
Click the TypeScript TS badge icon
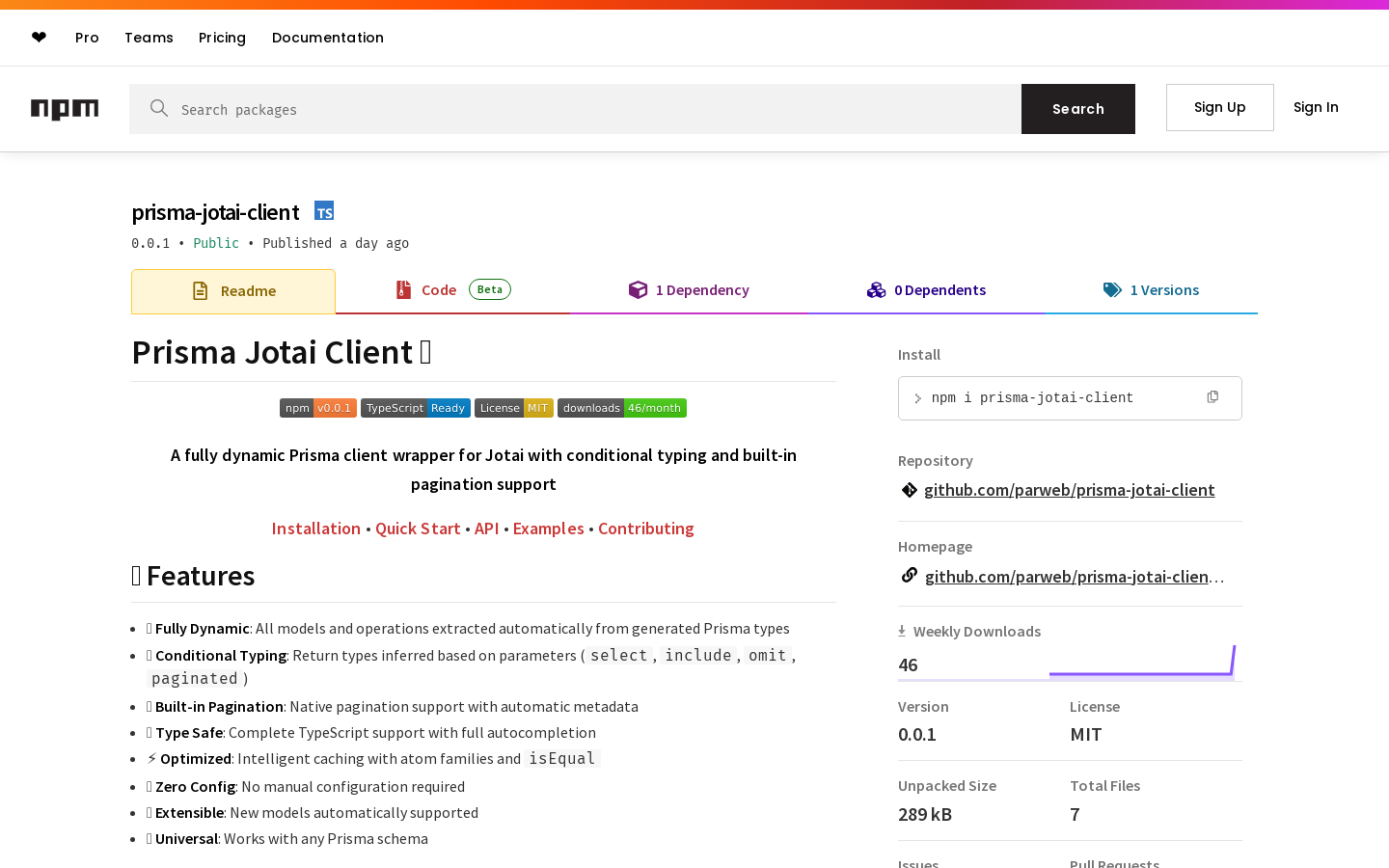tap(324, 211)
